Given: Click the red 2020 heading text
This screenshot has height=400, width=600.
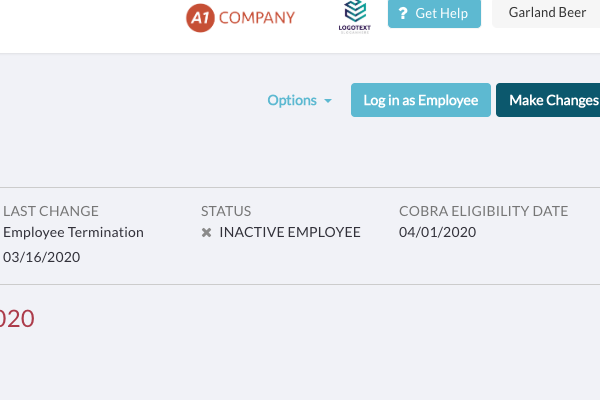Looking at the screenshot, I should pos(17,319).
